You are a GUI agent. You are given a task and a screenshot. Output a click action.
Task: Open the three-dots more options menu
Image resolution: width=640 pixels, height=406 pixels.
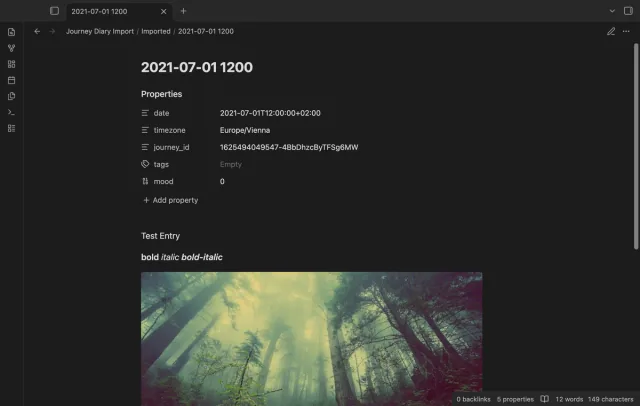(x=626, y=31)
